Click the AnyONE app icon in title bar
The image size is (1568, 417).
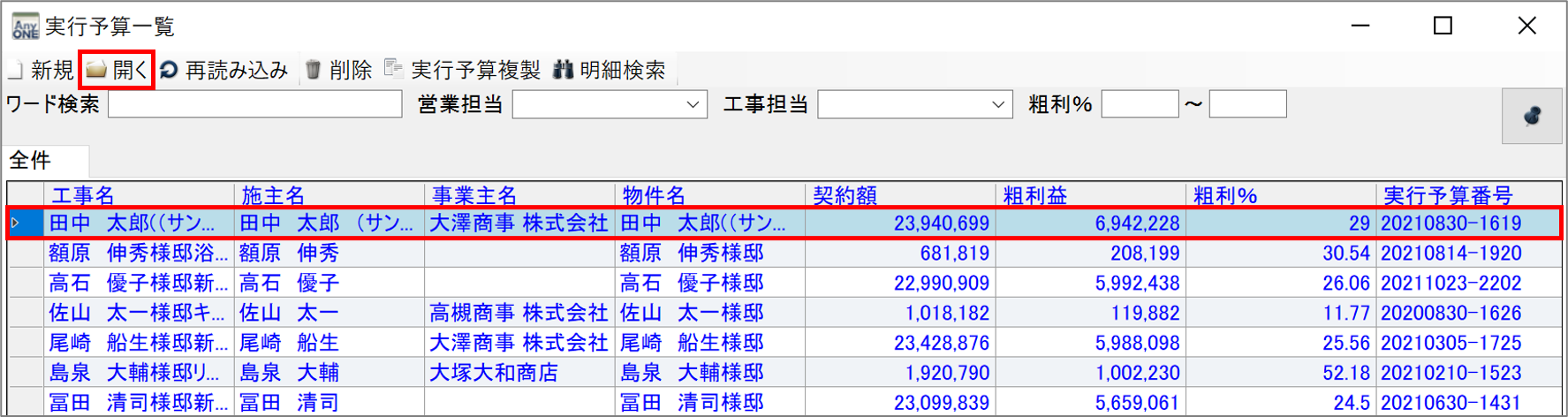(x=25, y=27)
